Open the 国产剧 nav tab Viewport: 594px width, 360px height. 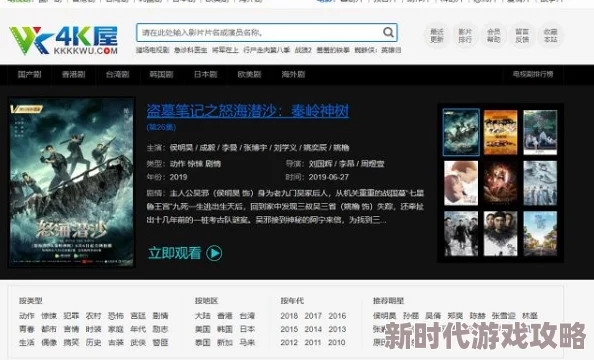(x=30, y=74)
